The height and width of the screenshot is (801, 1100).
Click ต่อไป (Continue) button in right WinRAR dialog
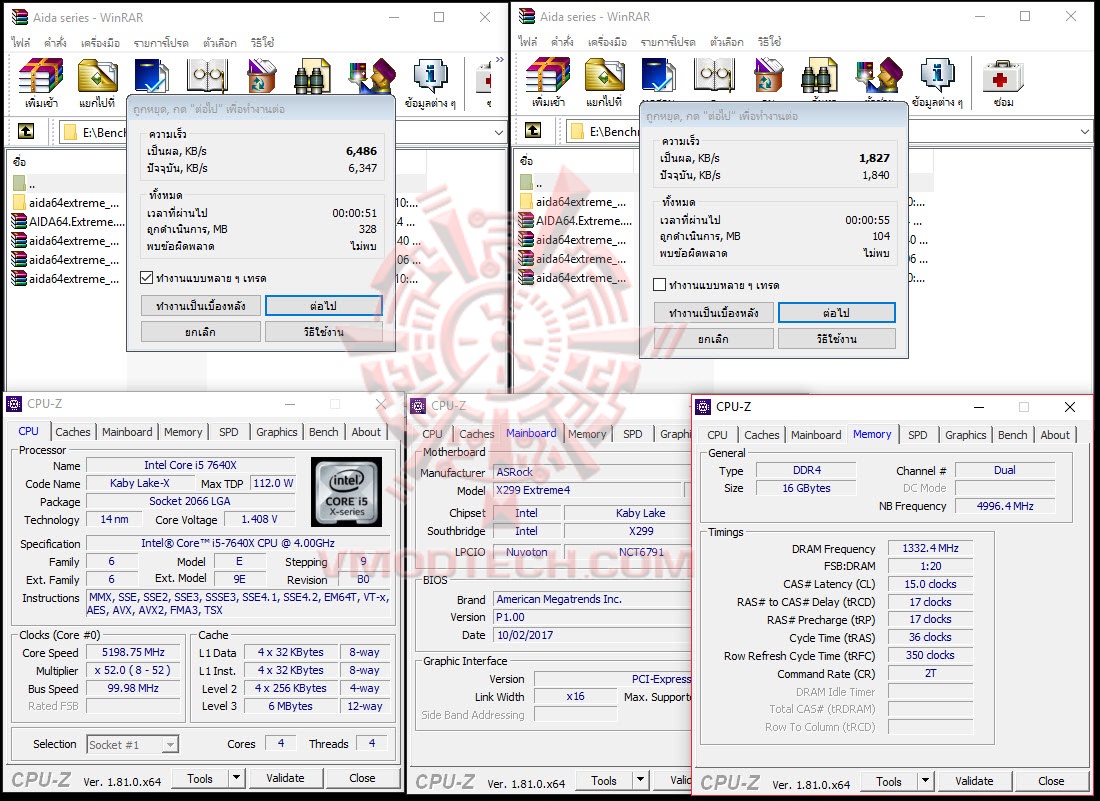pyautogui.click(x=836, y=313)
